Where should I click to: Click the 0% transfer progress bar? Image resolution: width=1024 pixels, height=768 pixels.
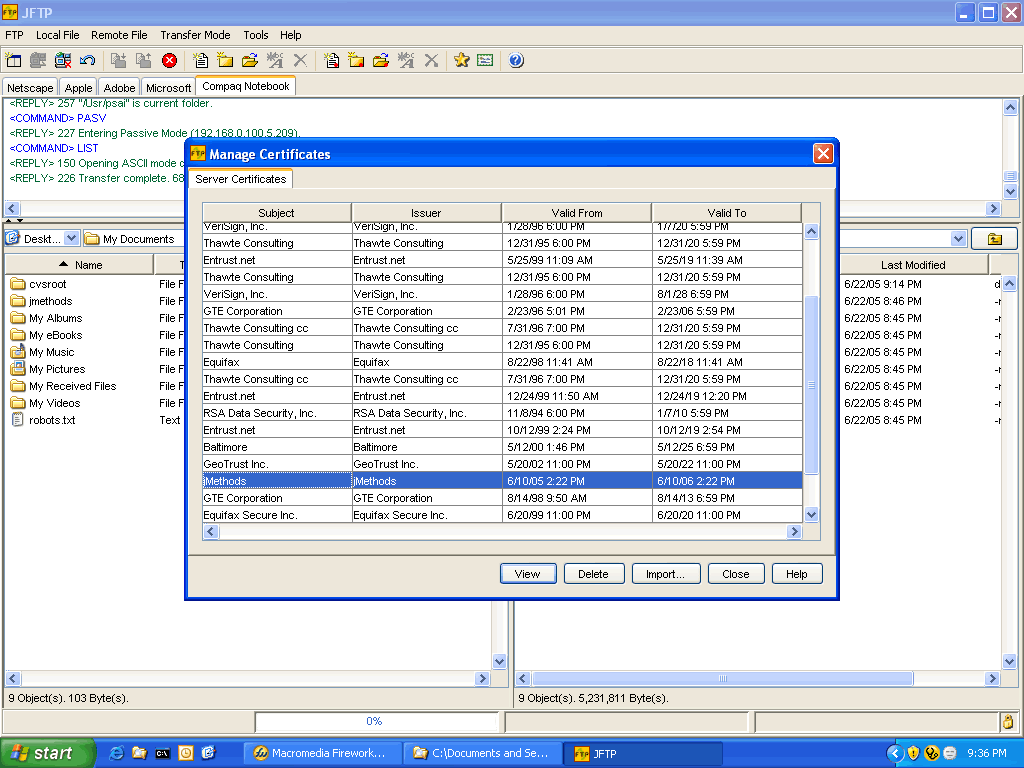pos(375,722)
